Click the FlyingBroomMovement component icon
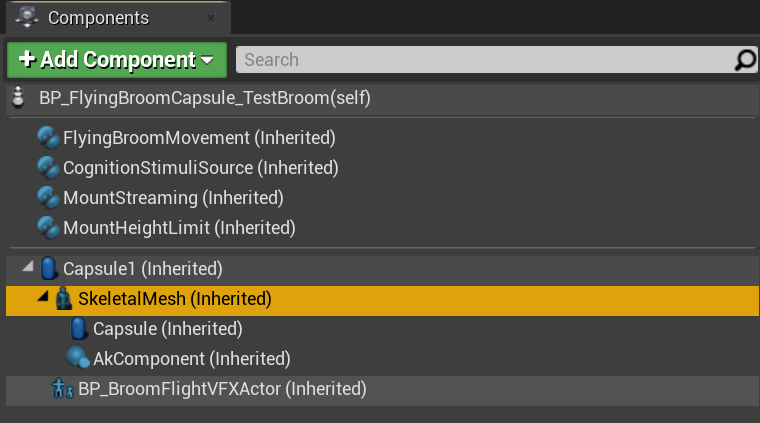Viewport: 760px width, 423px height. point(48,137)
